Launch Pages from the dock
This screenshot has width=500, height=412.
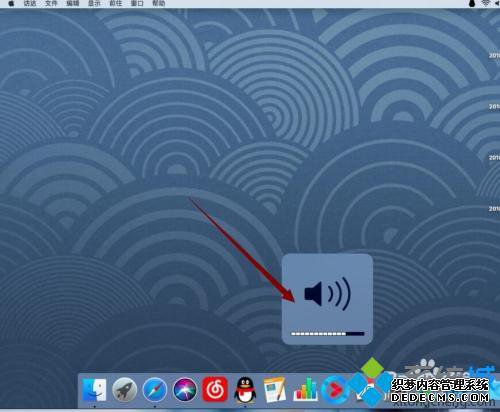[275, 390]
